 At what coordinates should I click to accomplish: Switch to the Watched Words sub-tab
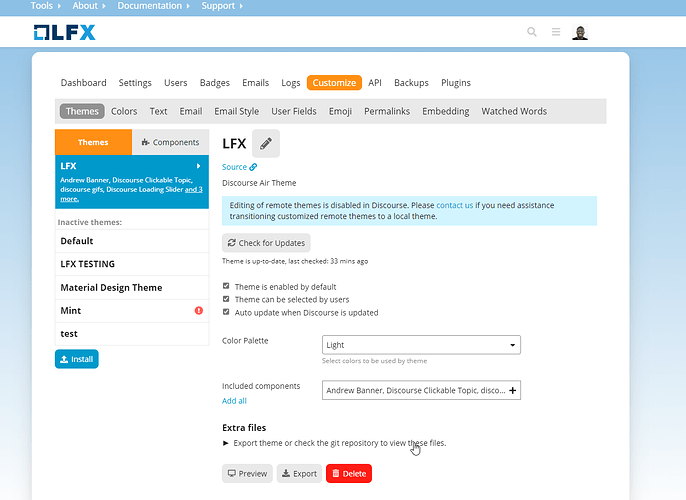click(x=514, y=111)
